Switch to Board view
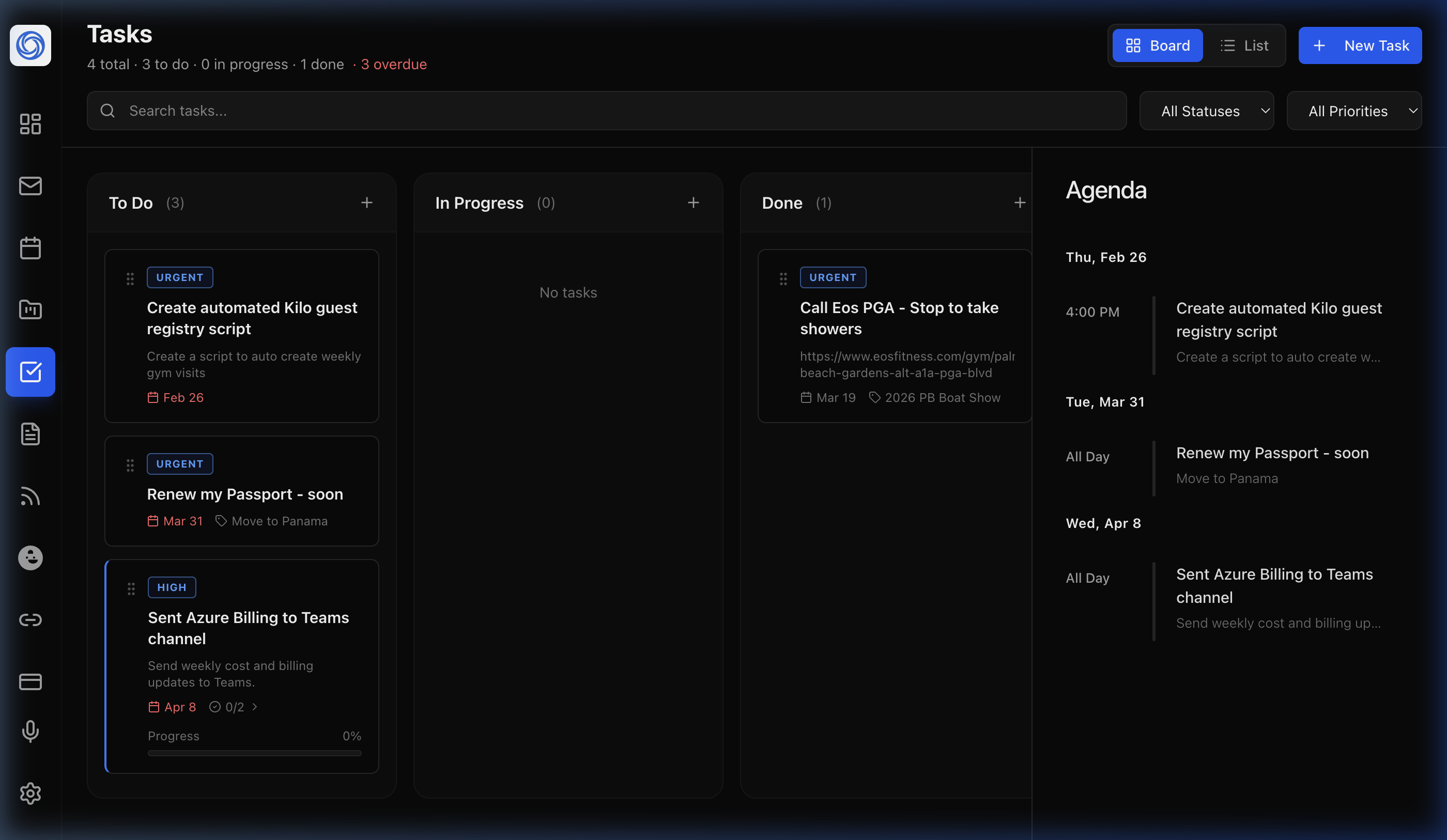 [x=1157, y=45]
